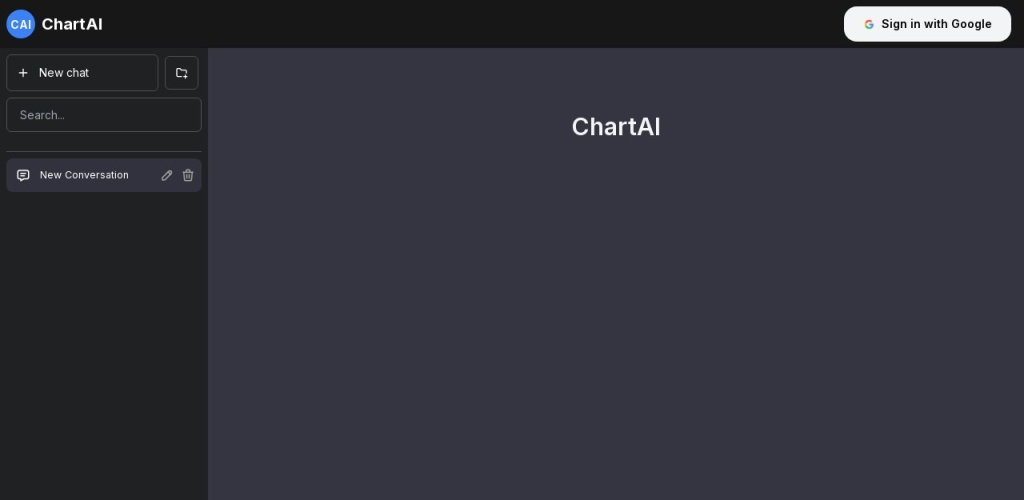
Task: Click the New chat text label
Action: coord(64,73)
